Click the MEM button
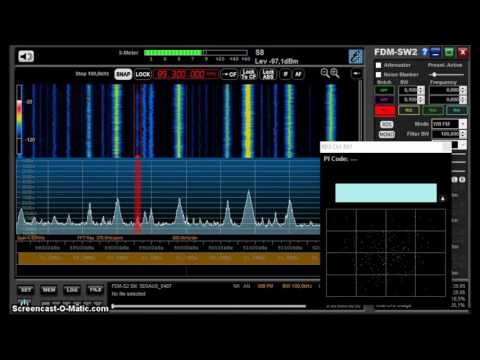 click(49, 290)
